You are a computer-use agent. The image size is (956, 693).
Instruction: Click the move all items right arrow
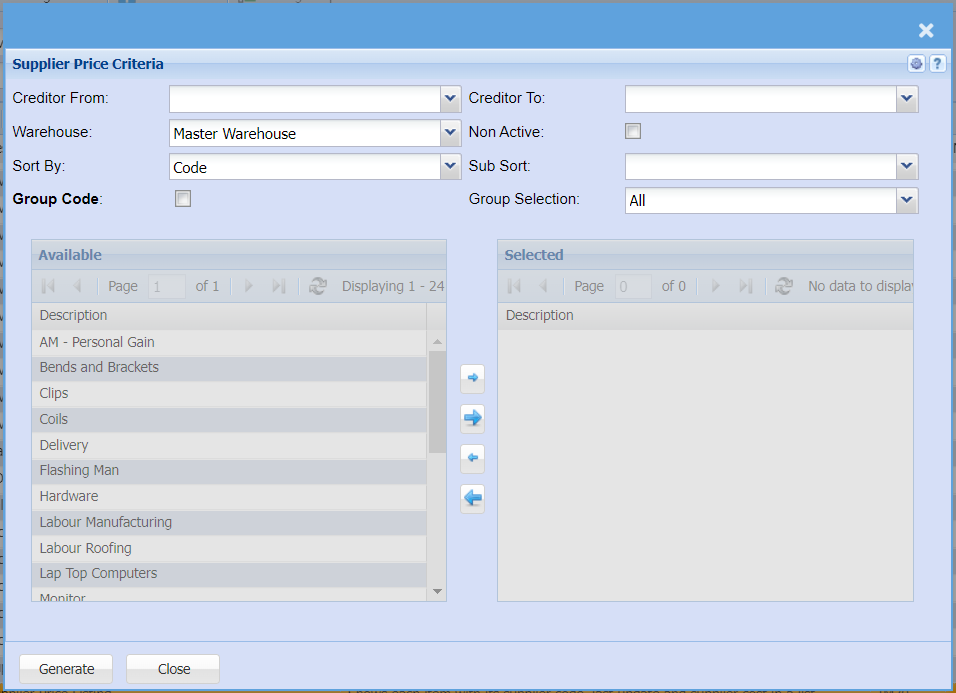point(472,418)
